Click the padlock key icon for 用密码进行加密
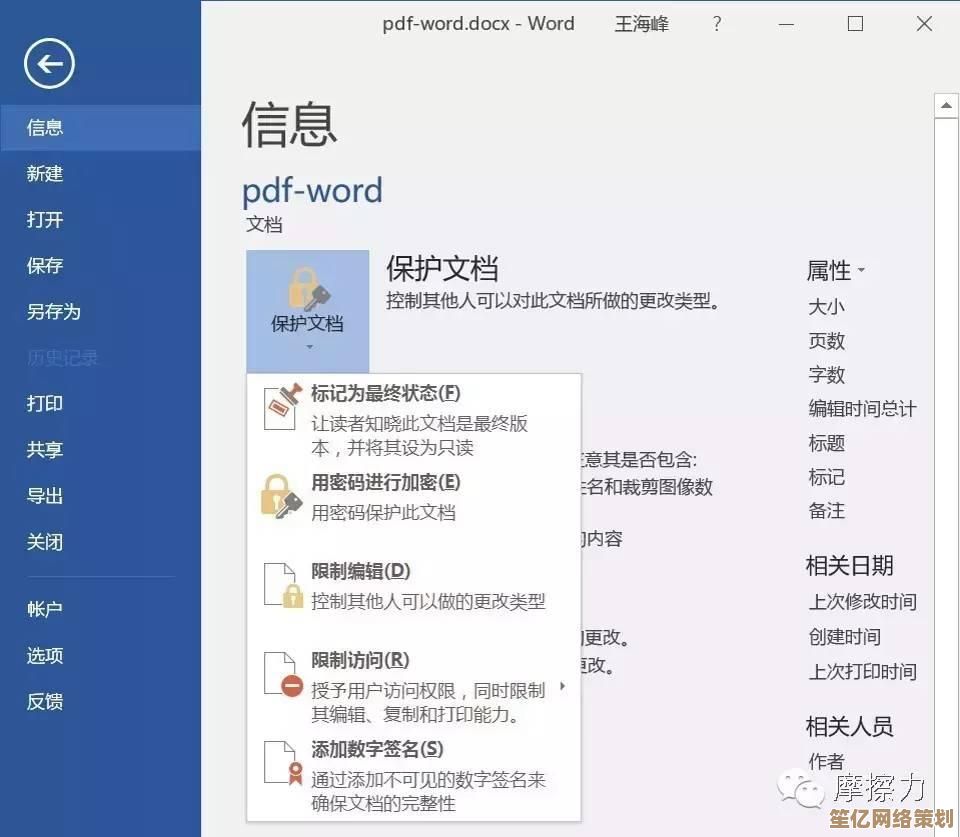Viewport: 960px width, 837px height. pyautogui.click(x=282, y=497)
